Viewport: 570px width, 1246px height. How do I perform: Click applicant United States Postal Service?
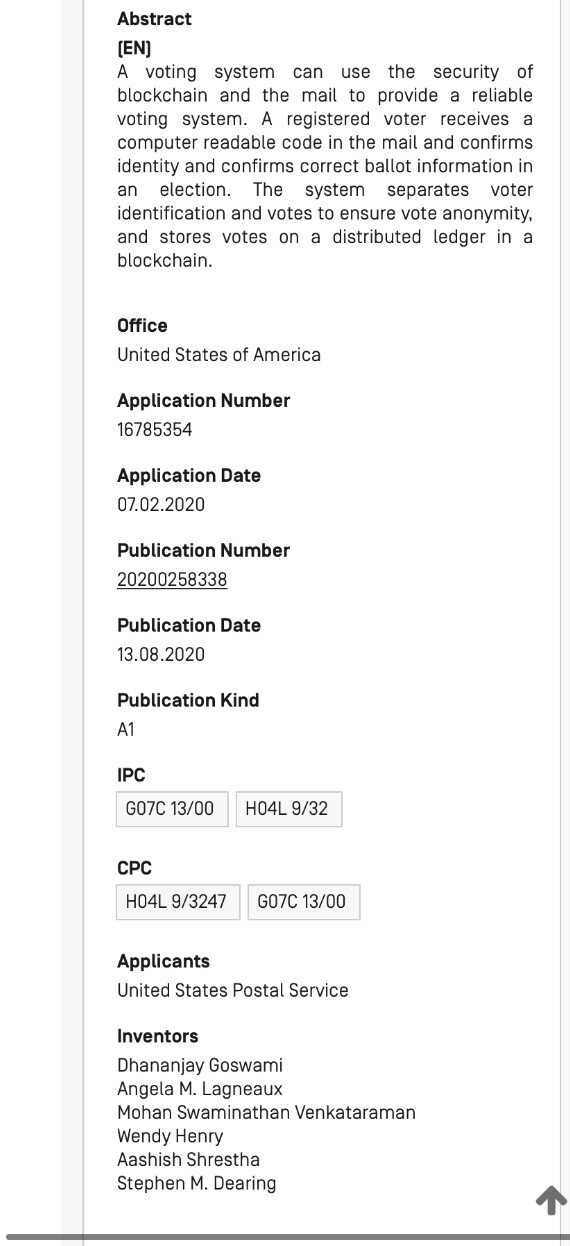click(x=233, y=991)
